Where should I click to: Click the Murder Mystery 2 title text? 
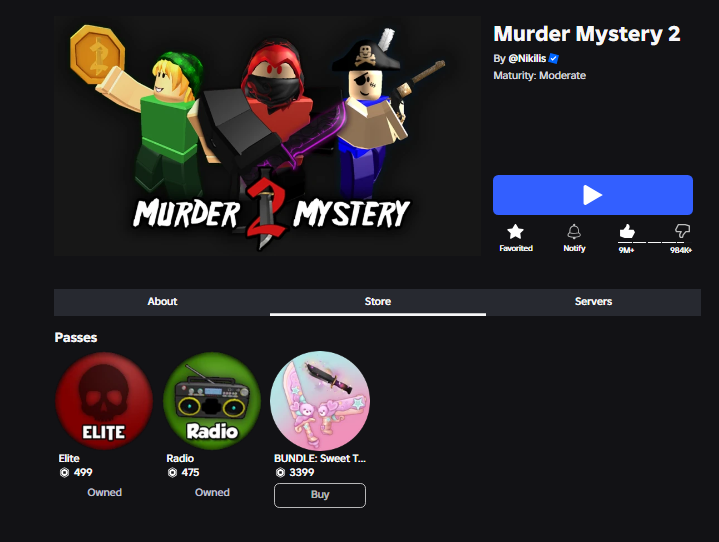point(586,34)
